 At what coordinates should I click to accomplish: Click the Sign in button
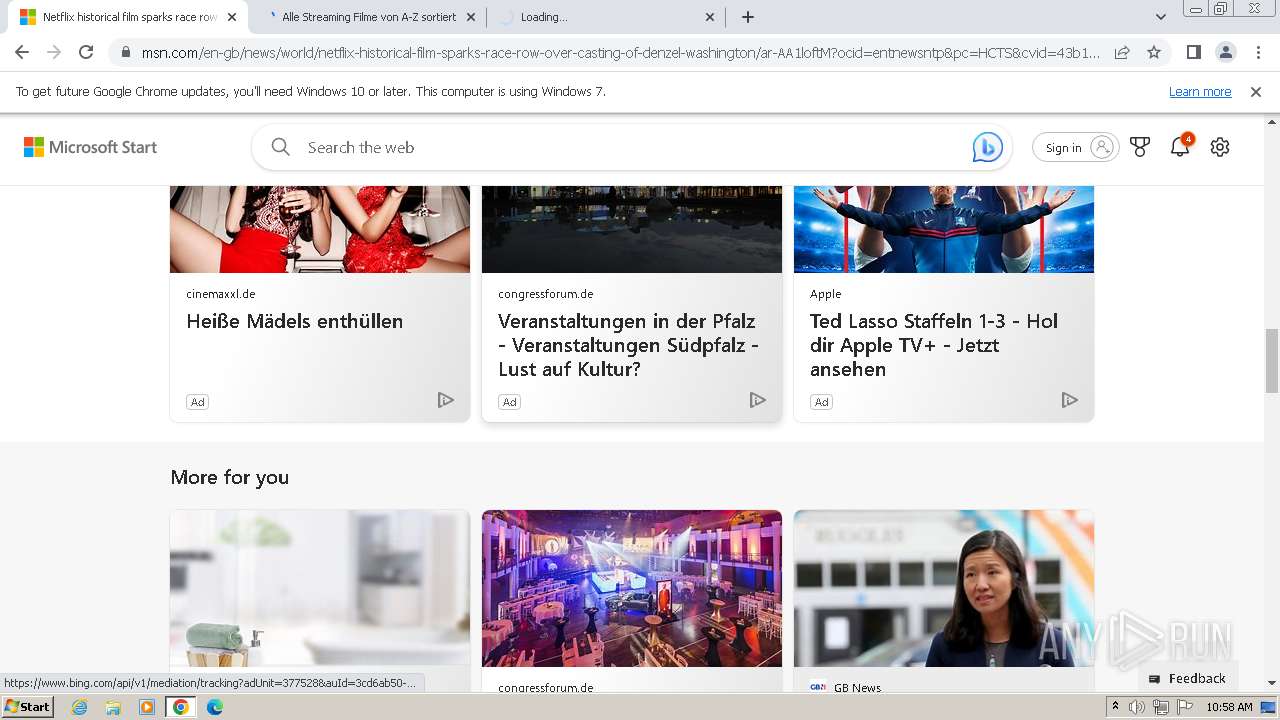click(1075, 147)
